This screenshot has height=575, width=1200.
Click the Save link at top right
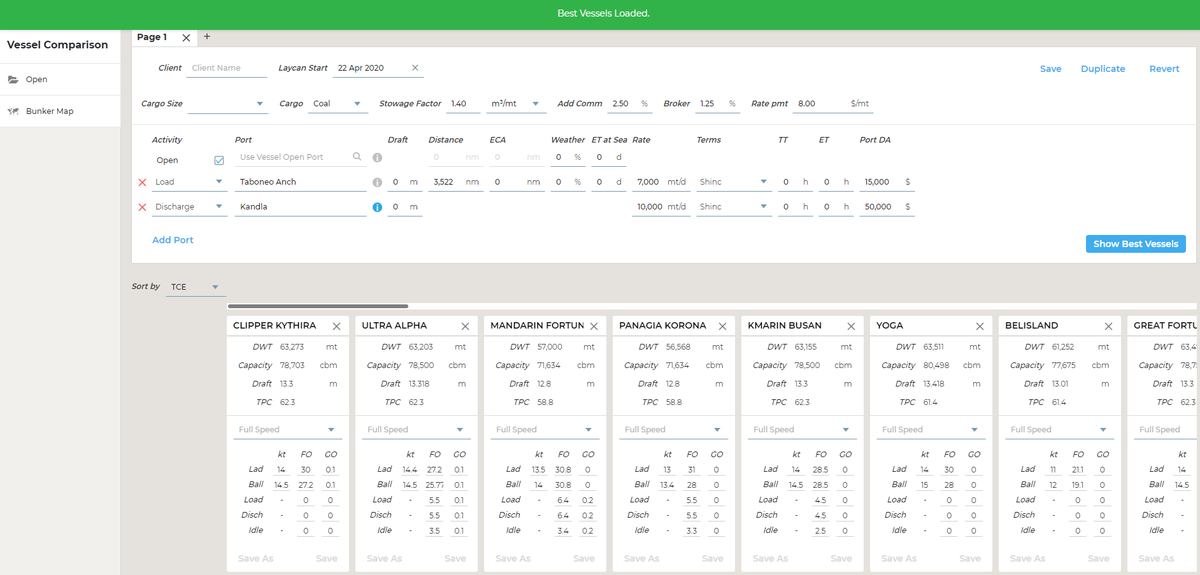[1050, 69]
